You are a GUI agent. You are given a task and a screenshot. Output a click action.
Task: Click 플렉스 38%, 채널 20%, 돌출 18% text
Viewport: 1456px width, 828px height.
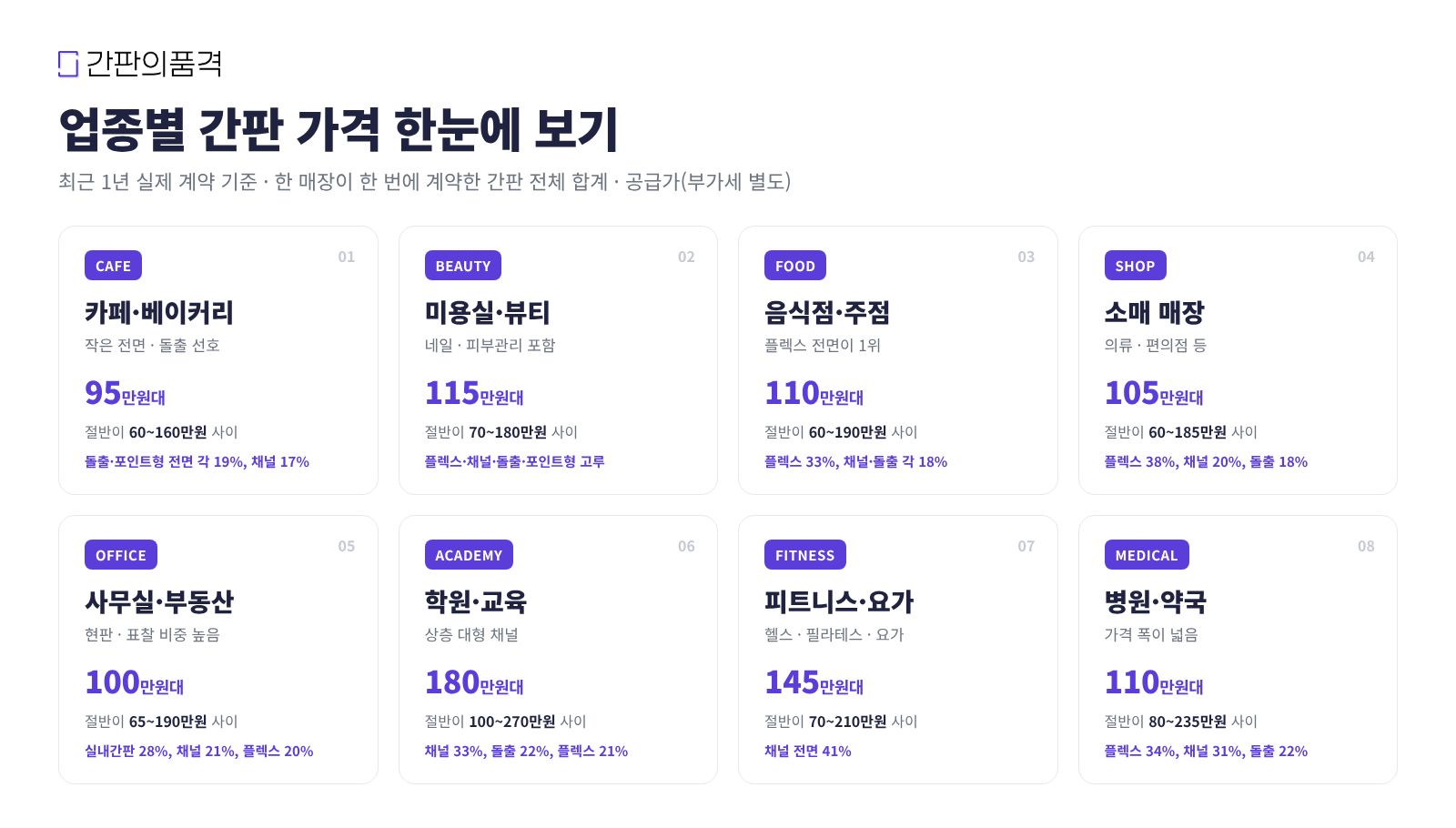click(1206, 462)
